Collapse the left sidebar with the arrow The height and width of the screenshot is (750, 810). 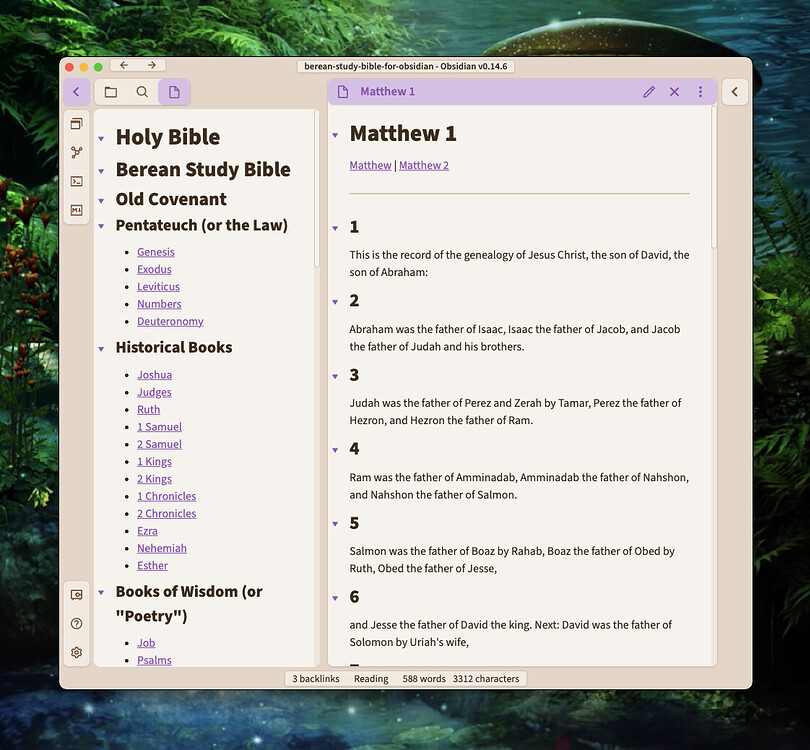pos(76,91)
